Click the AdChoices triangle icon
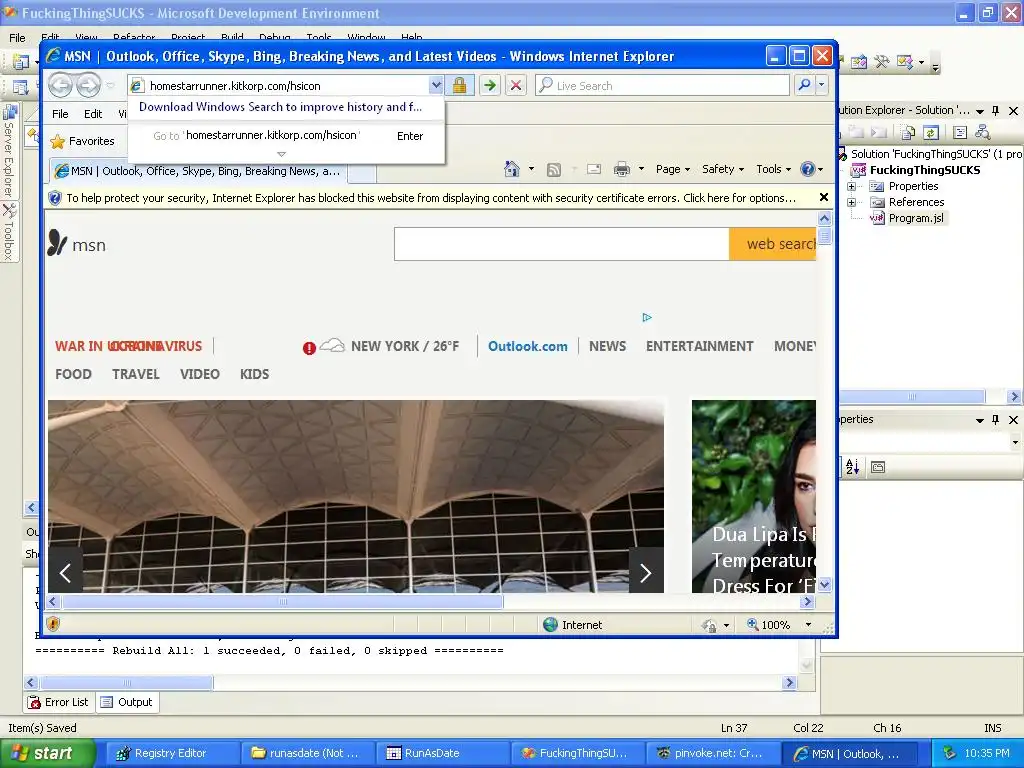Viewport: 1024px width, 768px height. (647, 317)
